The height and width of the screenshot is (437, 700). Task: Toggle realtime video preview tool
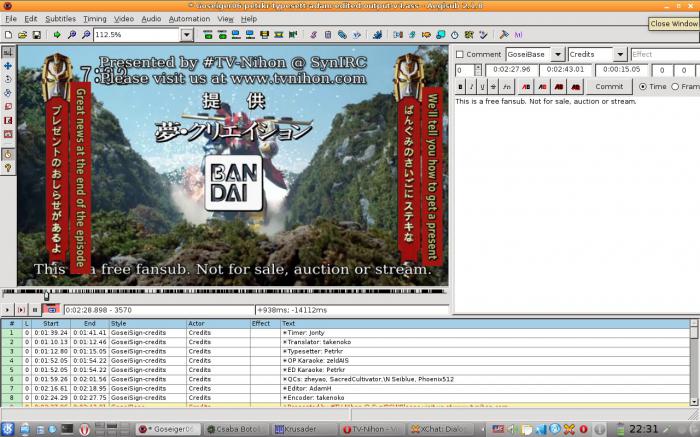tap(8, 154)
